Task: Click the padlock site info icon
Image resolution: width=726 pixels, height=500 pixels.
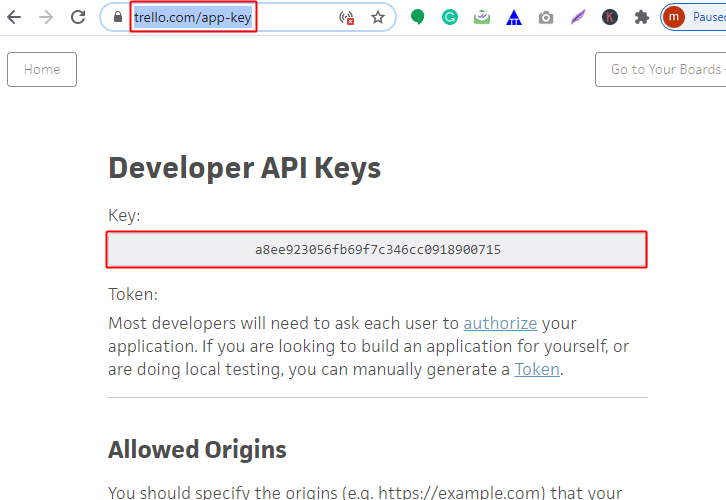Action: (118, 17)
